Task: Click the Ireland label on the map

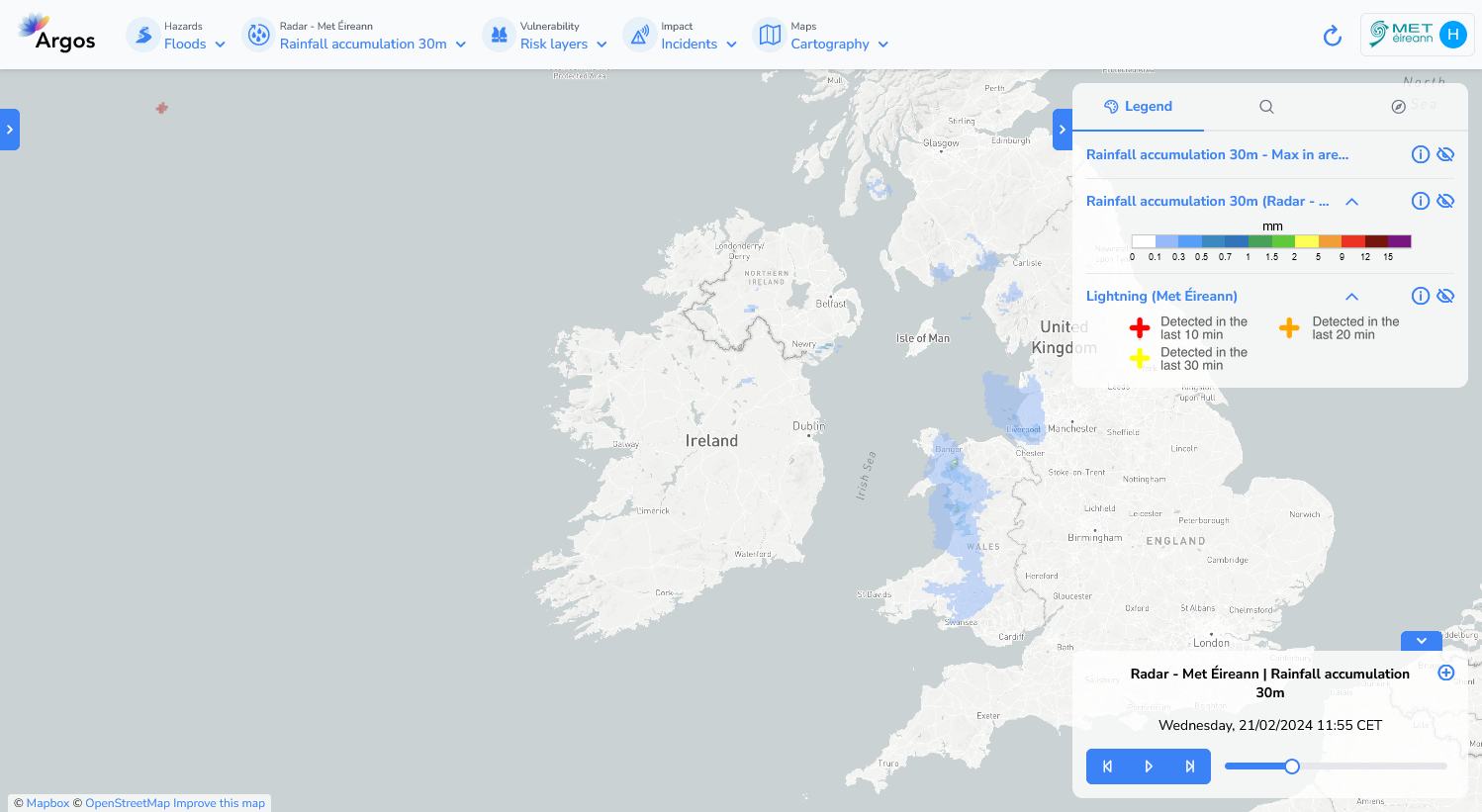Action: [711, 441]
